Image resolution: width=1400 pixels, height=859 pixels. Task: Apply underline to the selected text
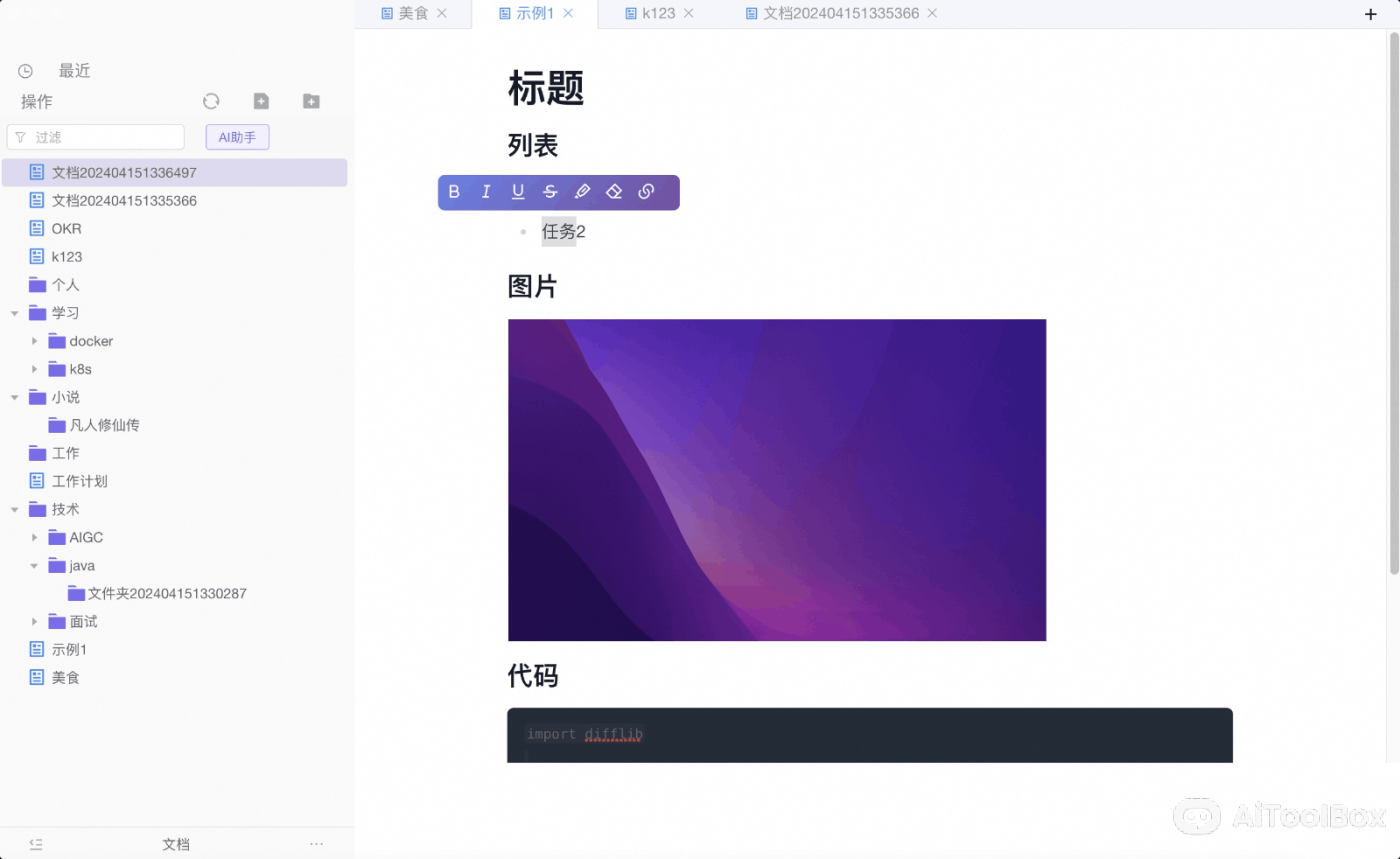point(518,191)
